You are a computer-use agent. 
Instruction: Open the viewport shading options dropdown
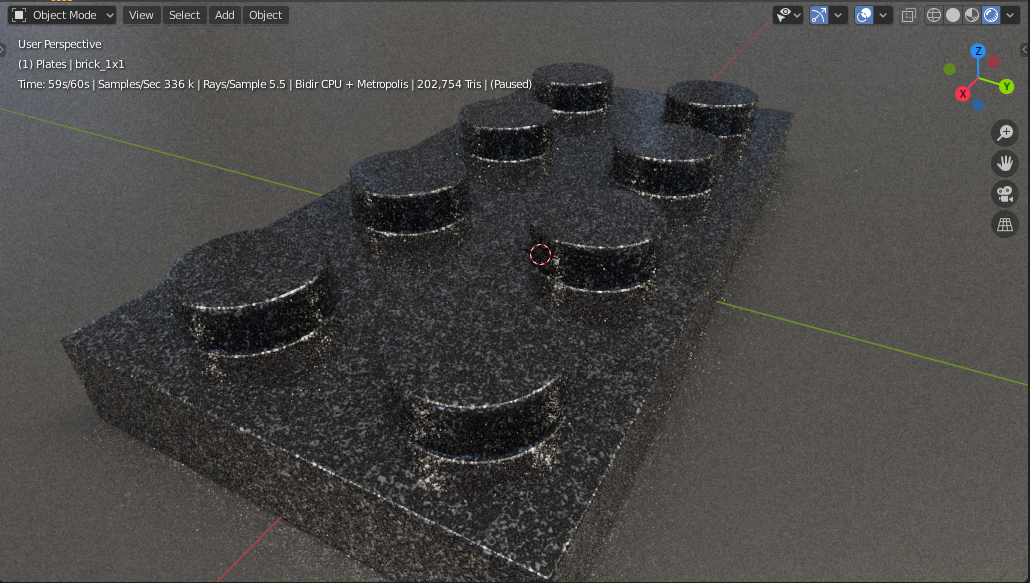click(x=1010, y=15)
